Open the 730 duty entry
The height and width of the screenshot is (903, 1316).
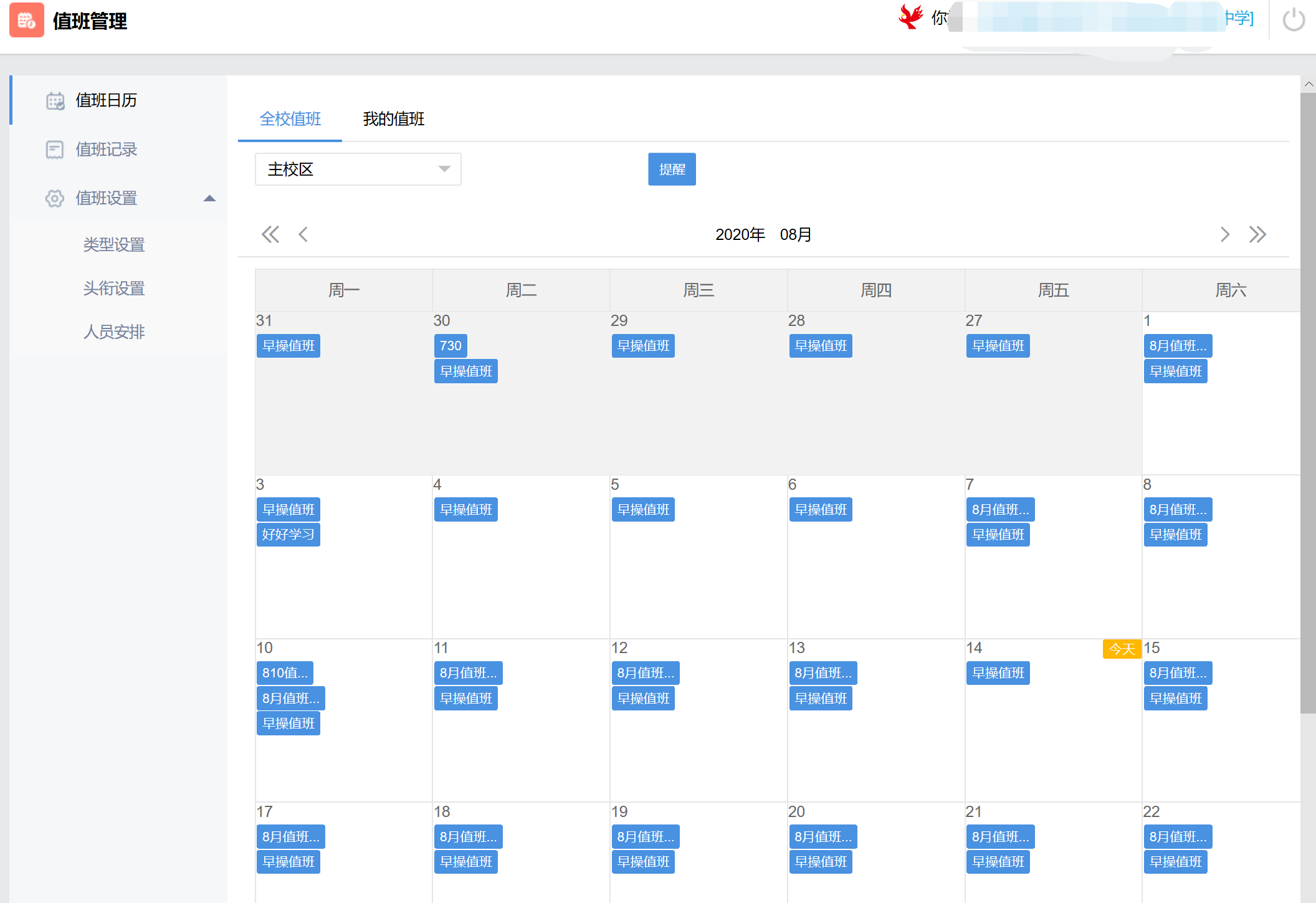point(450,346)
